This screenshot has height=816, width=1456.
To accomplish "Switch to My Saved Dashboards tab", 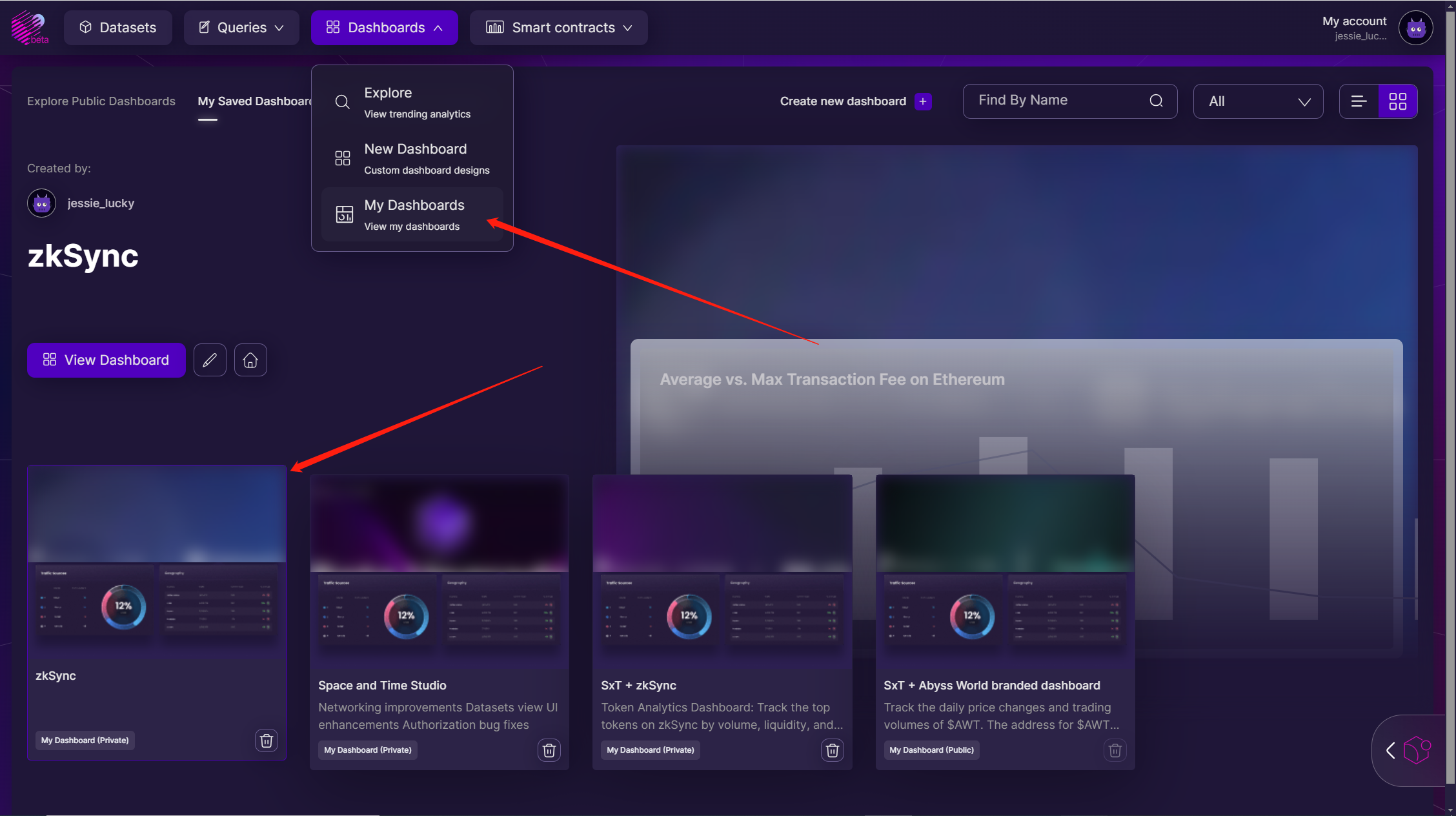I will (255, 101).
